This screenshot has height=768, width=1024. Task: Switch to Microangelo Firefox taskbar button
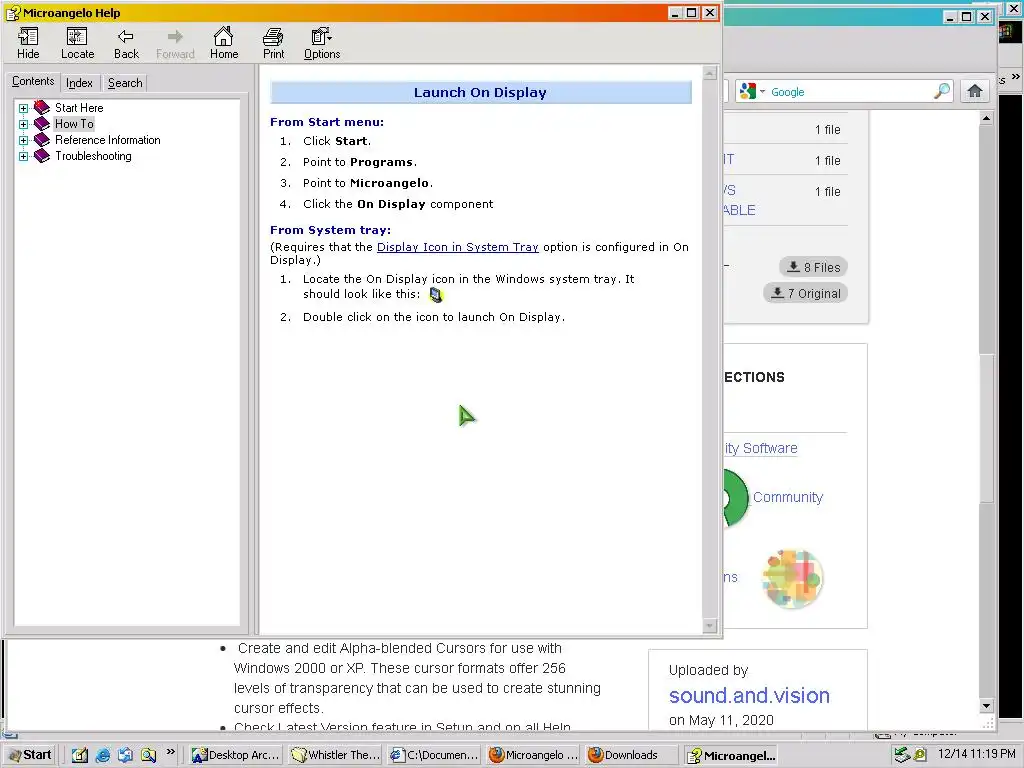[534, 755]
